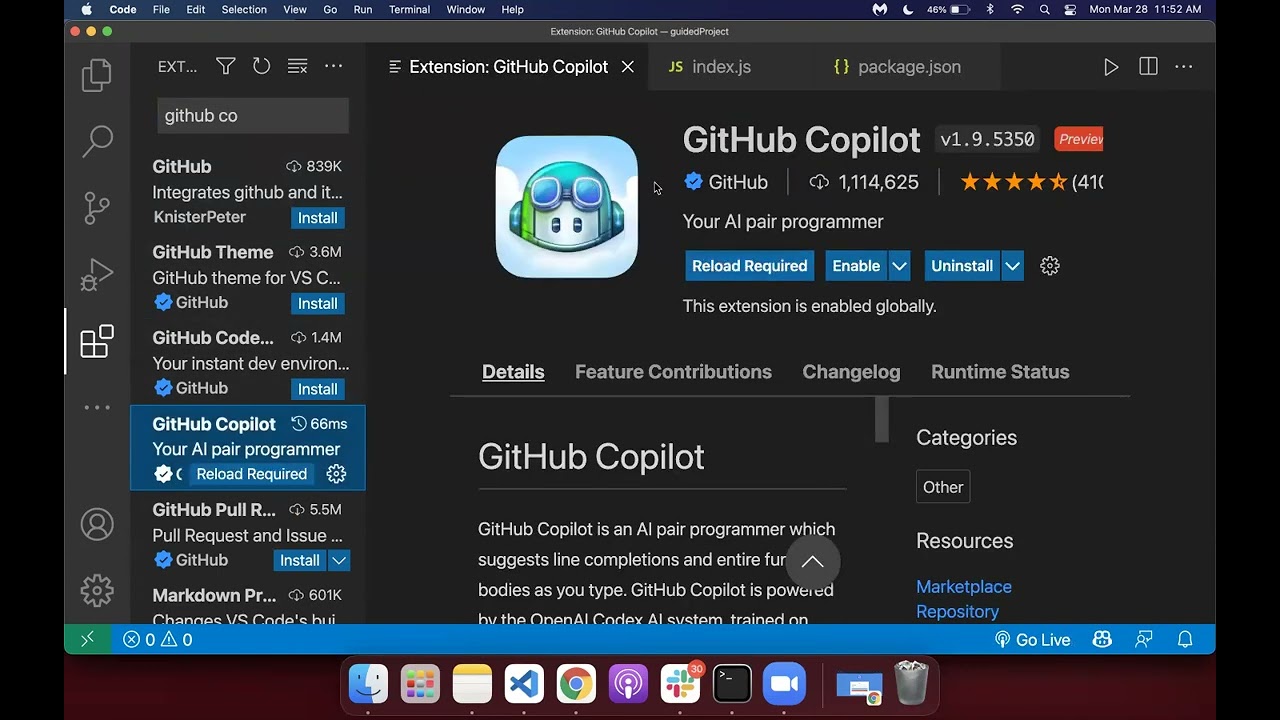Clear extensions search results icon
This screenshot has width=1280, height=720.
coord(297,66)
